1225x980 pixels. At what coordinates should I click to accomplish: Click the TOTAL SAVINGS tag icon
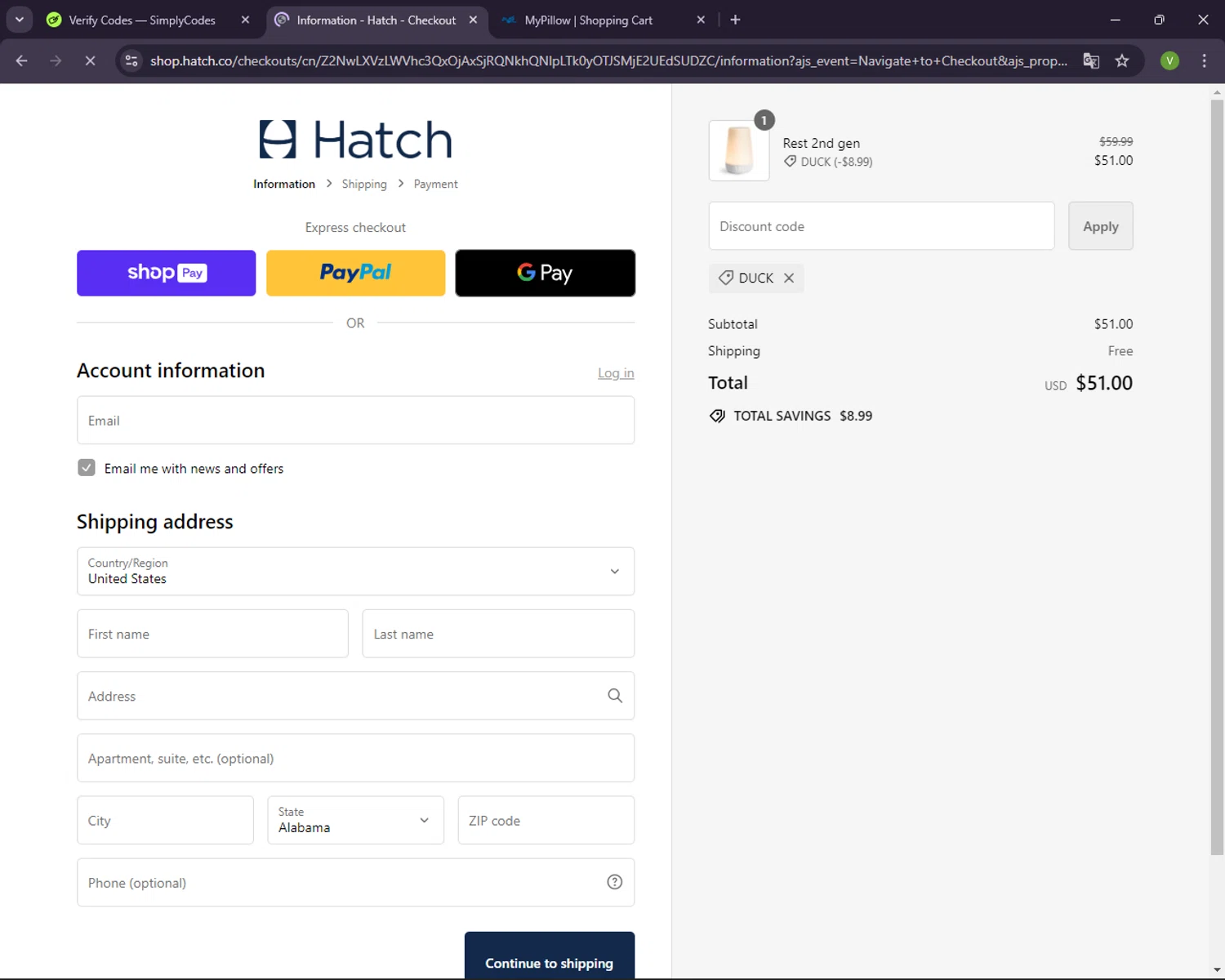tap(717, 416)
